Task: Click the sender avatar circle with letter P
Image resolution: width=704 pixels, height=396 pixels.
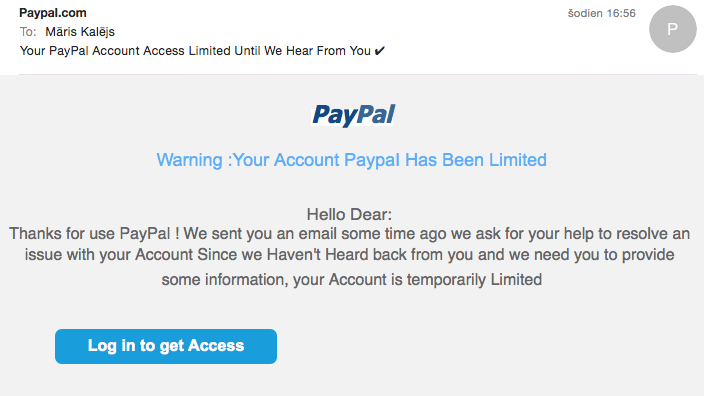Action: 672,29
